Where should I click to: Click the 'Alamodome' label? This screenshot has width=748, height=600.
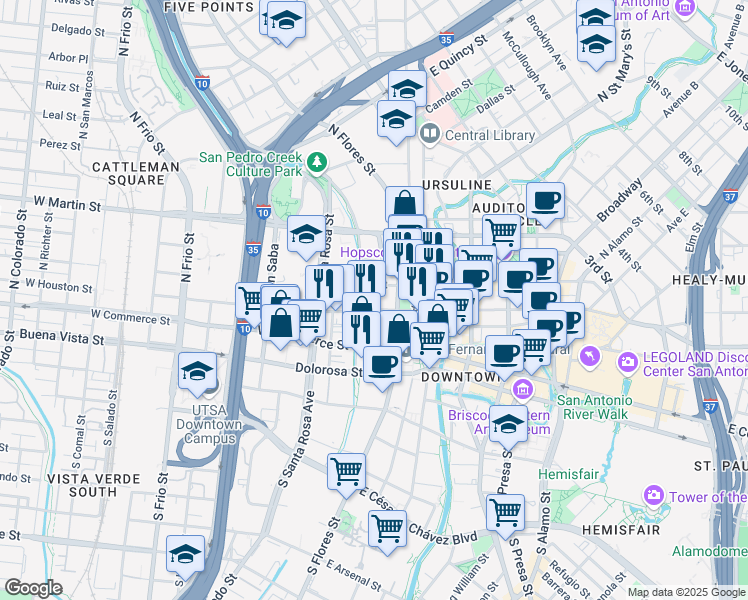[x=710, y=551]
